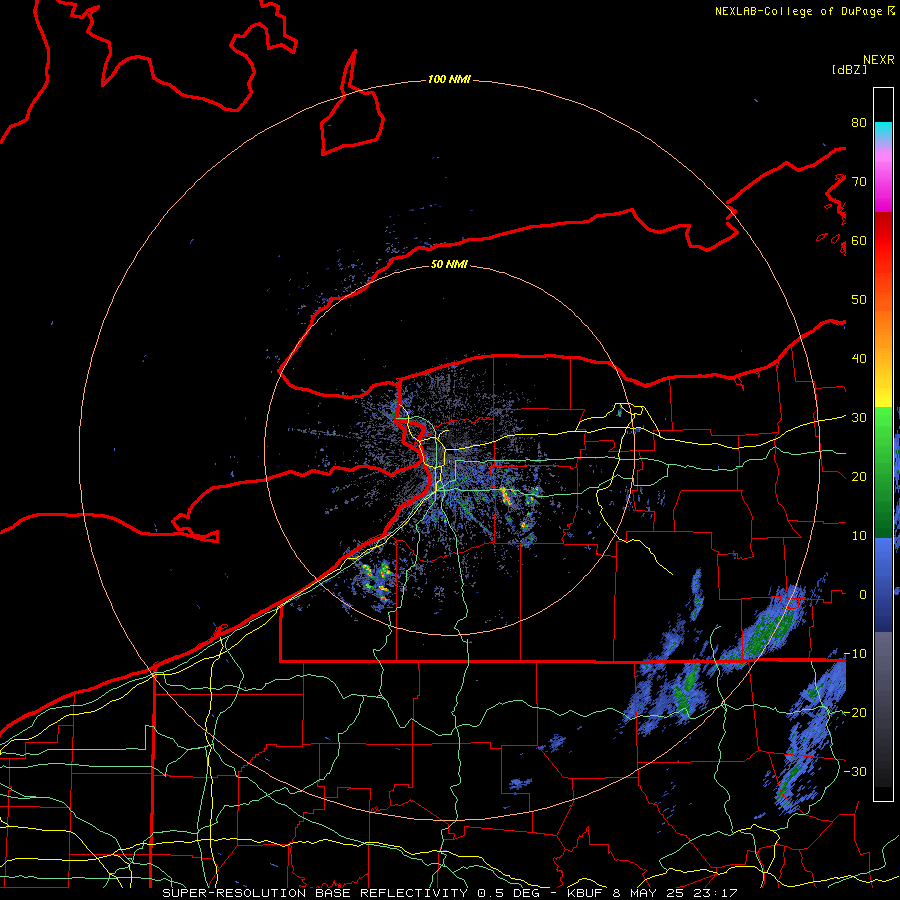Click the cyan top segment of the color bar
900x900 pixels.
pyautogui.click(x=883, y=132)
